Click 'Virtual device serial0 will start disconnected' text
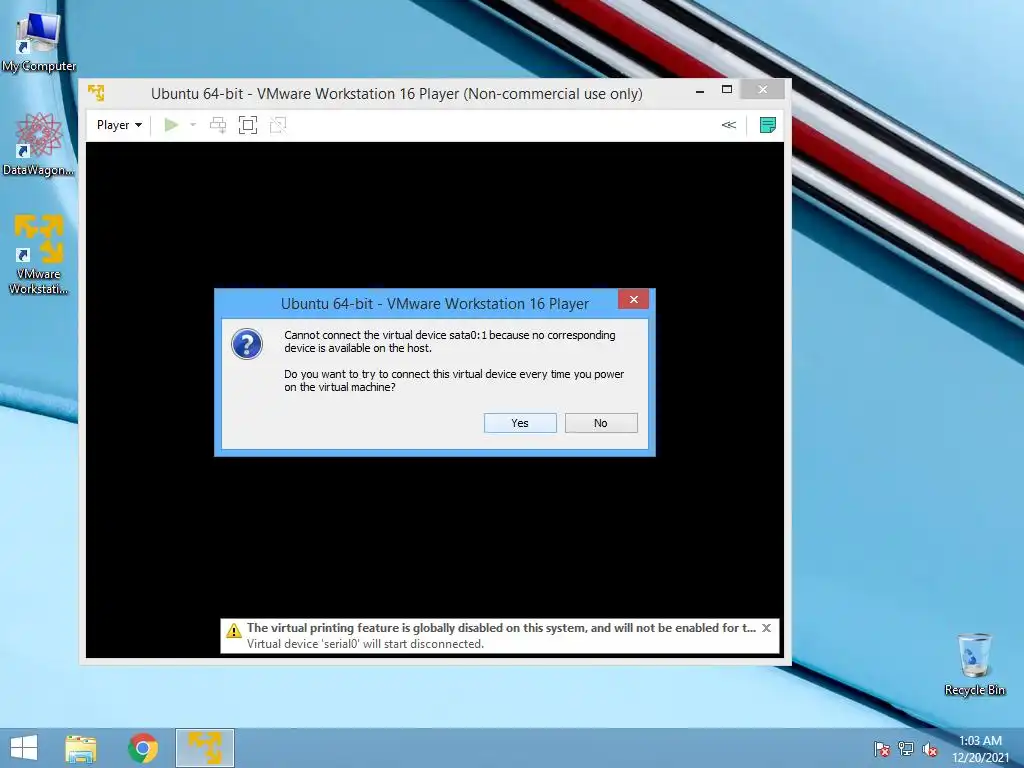1024x768 pixels. click(365, 644)
